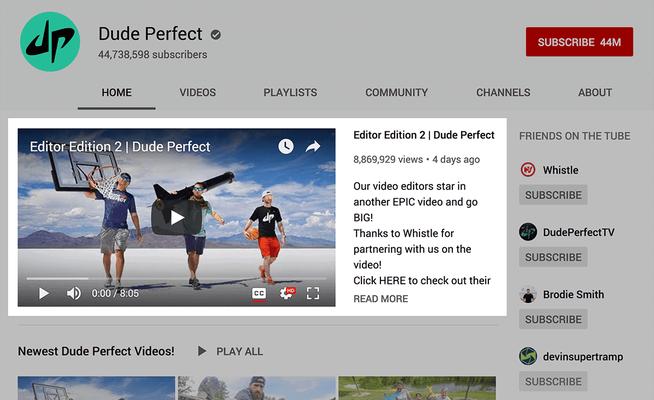Subscribe to the Whistle channel
Screen dimensions: 654x400
coord(553,195)
